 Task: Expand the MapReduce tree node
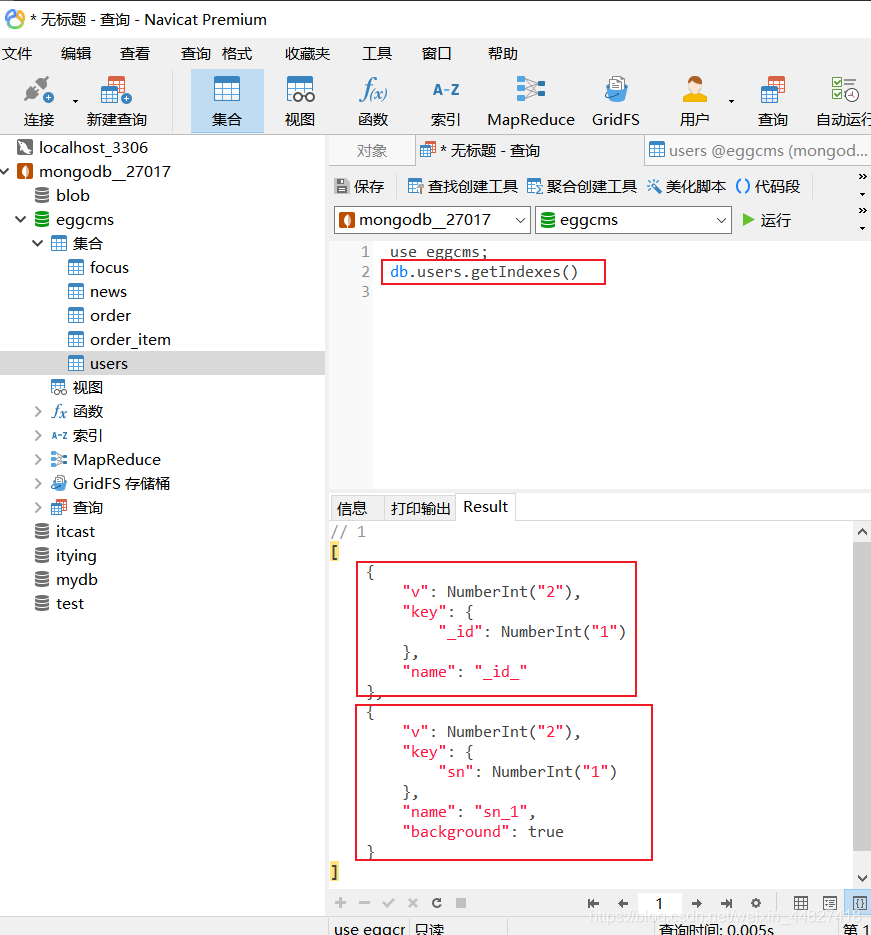(x=38, y=459)
